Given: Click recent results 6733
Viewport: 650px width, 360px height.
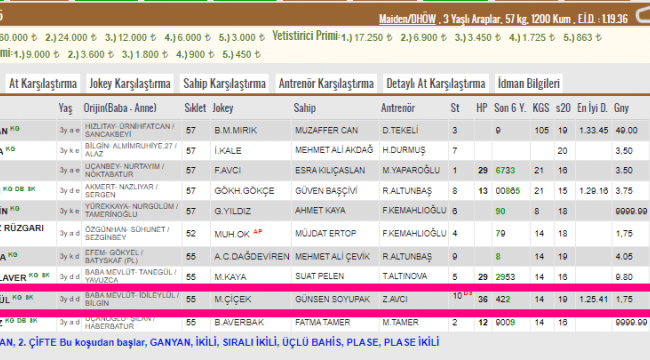Looking at the screenshot, I should [x=505, y=170].
